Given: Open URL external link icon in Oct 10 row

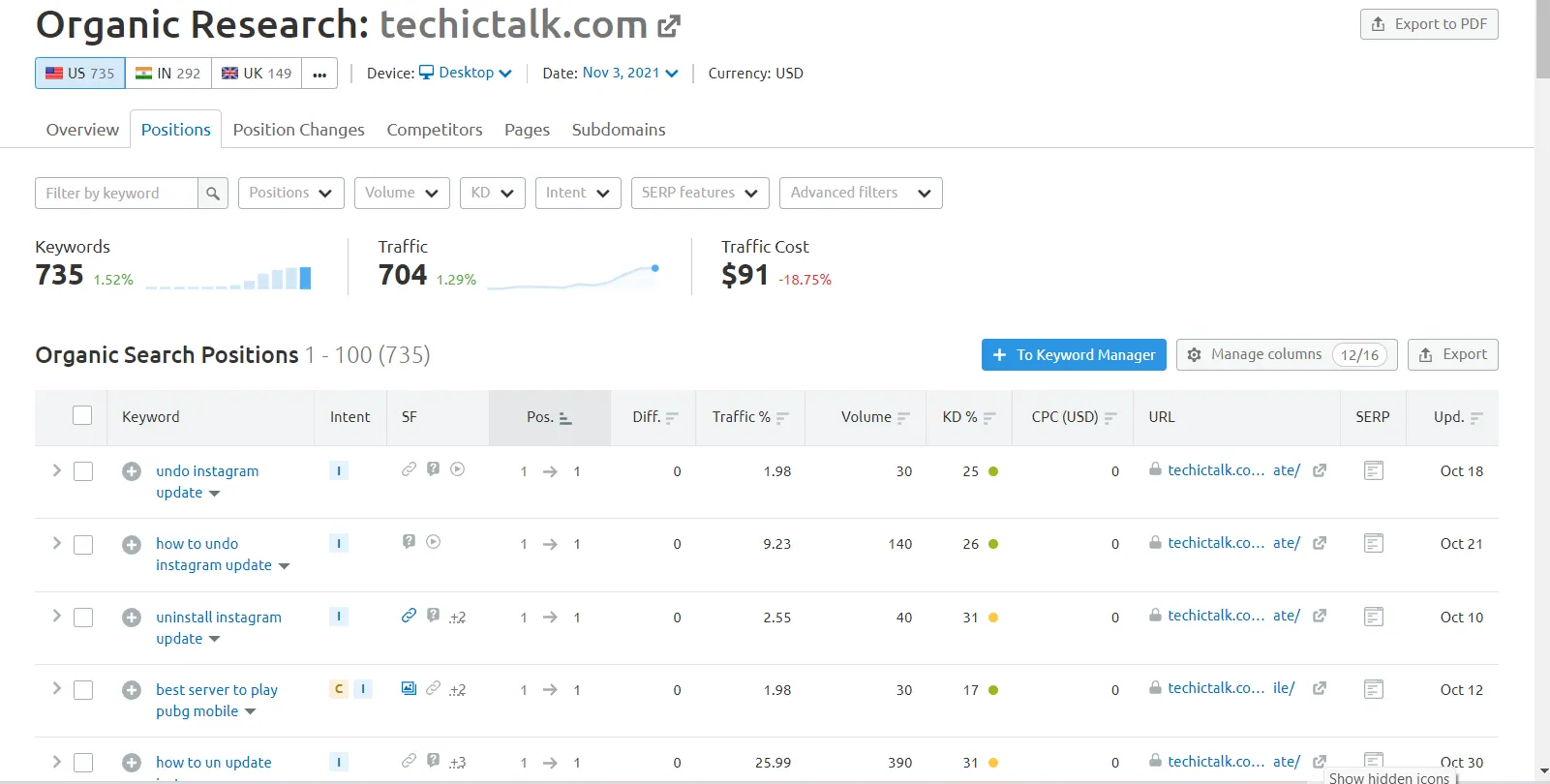Looking at the screenshot, I should pos(1320,616).
